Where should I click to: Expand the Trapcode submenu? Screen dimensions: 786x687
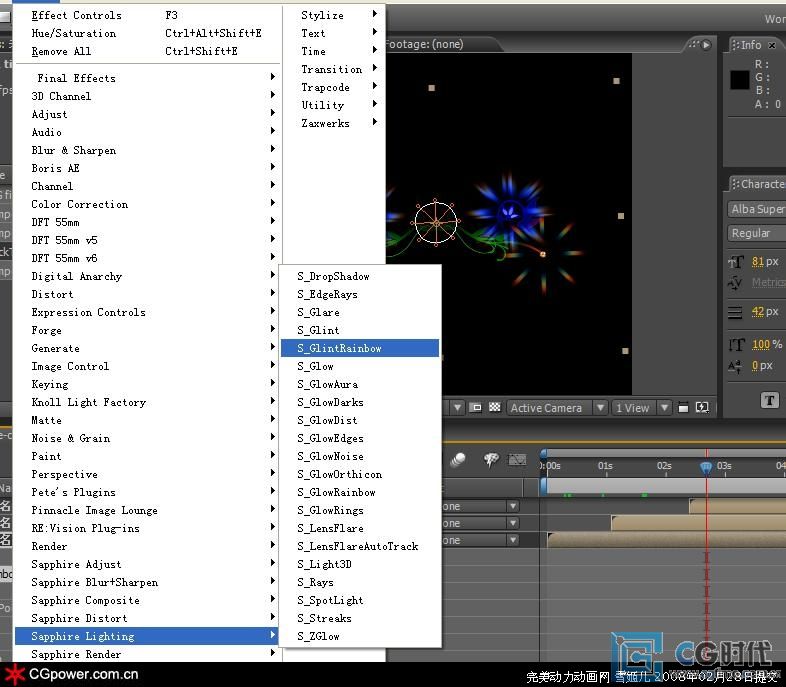coord(334,87)
